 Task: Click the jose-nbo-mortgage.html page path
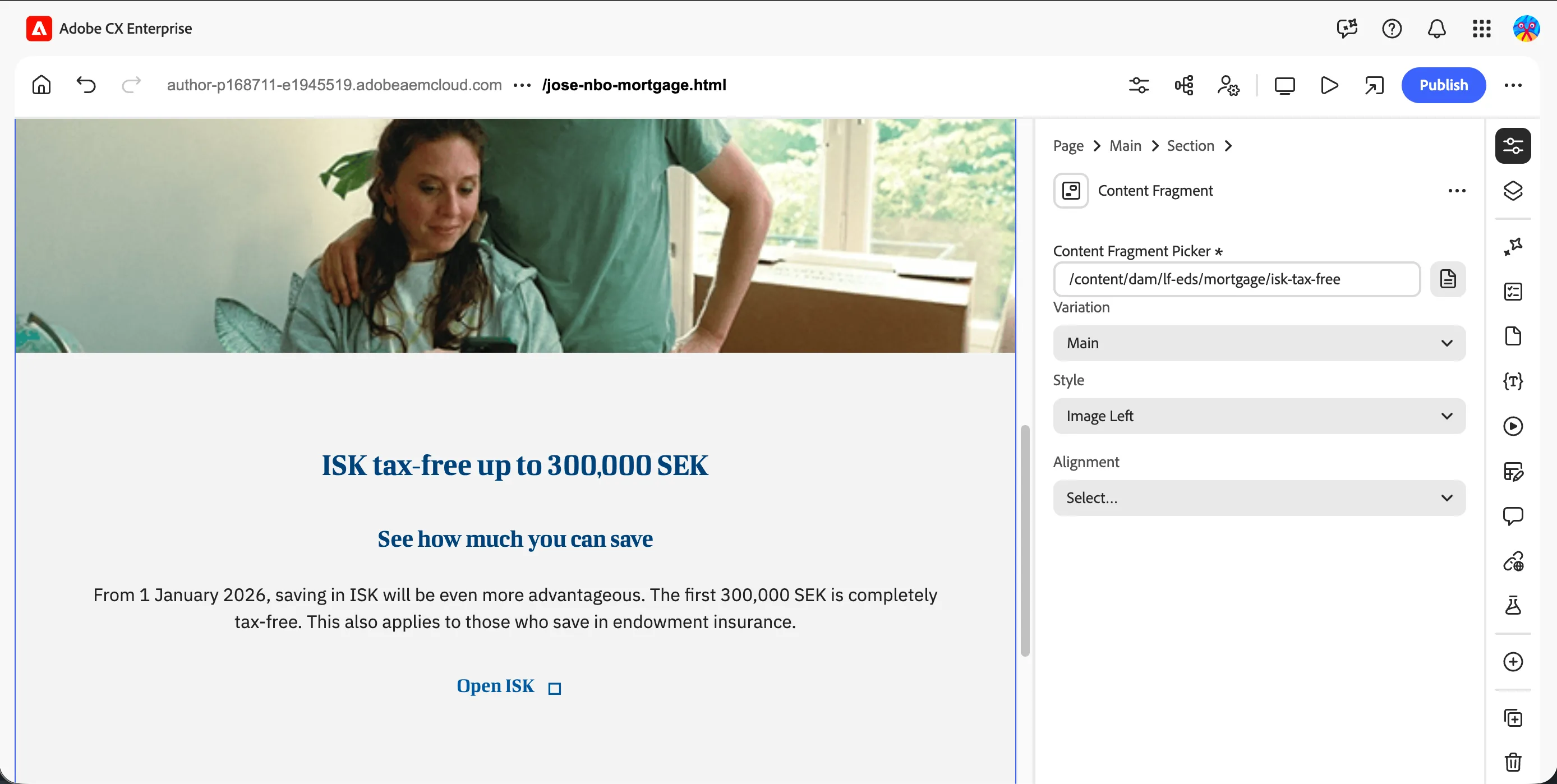coord(634,85)
